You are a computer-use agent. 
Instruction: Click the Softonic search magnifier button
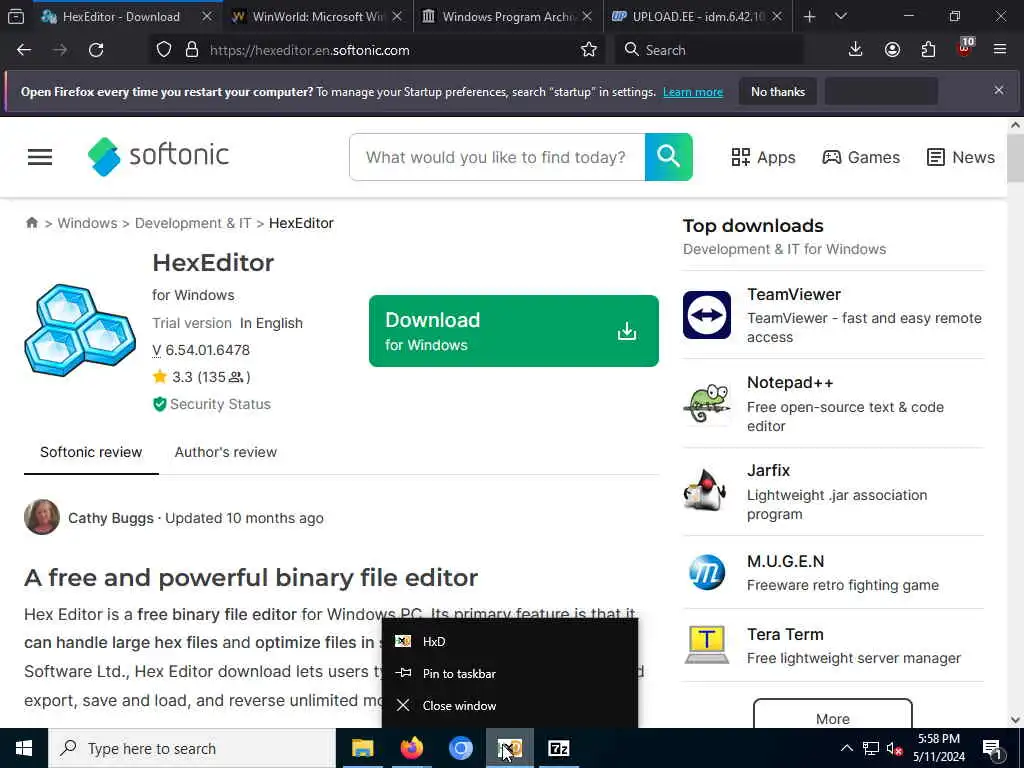click(x=668, y=157)
